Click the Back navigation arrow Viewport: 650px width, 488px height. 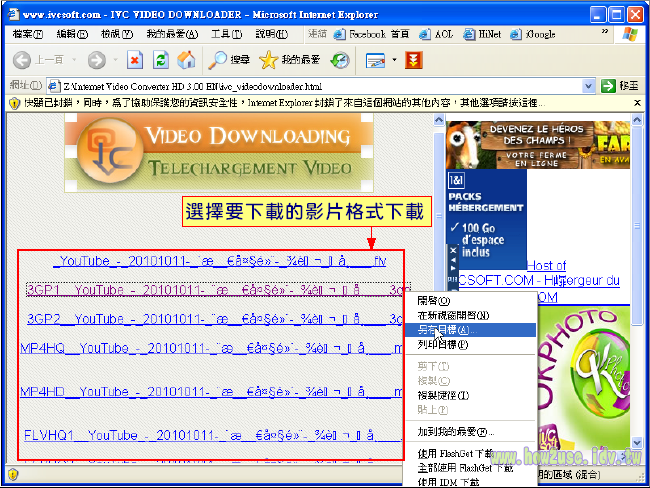pos(22,61)
